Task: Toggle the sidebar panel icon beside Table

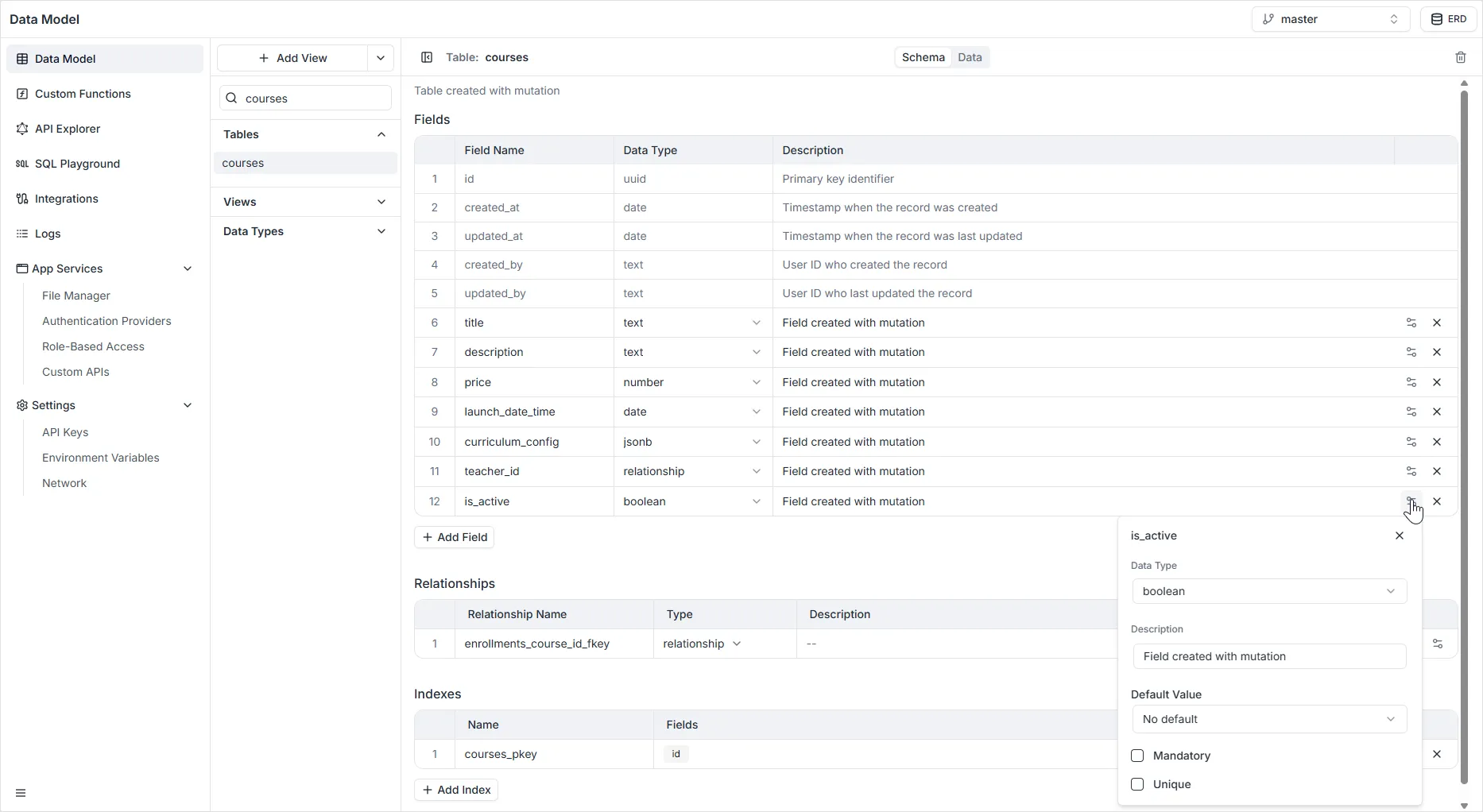Action: pos(427,57)
